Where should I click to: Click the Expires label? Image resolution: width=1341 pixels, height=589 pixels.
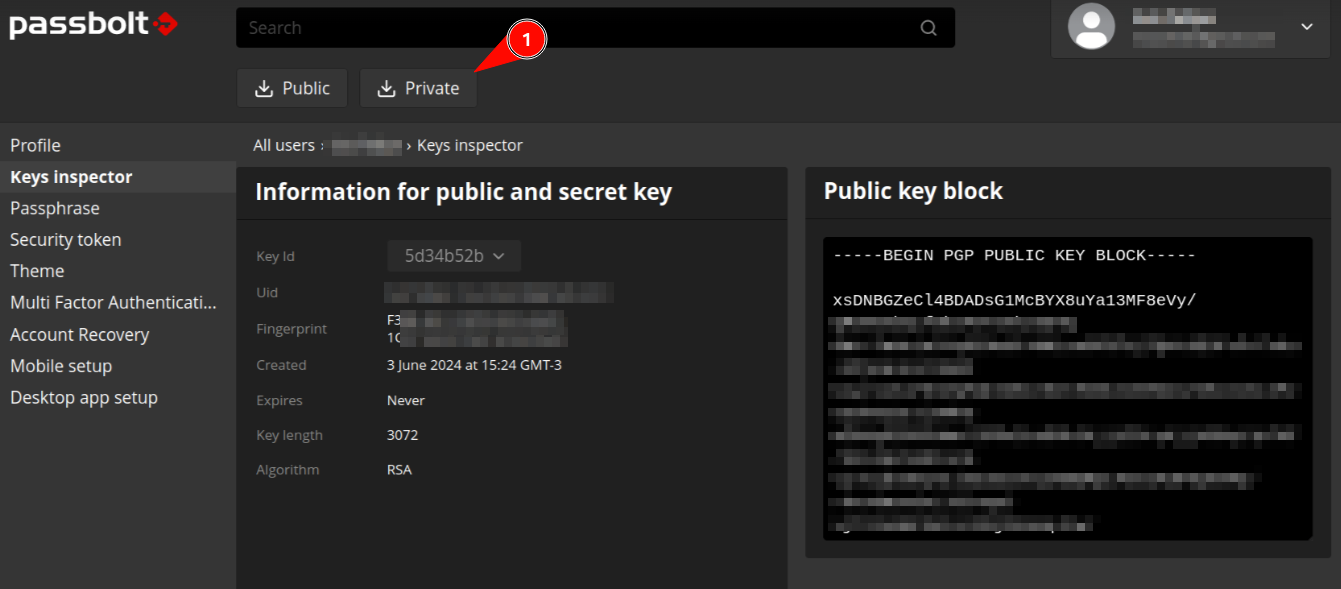pyautogui.click(x=279, y=400)
